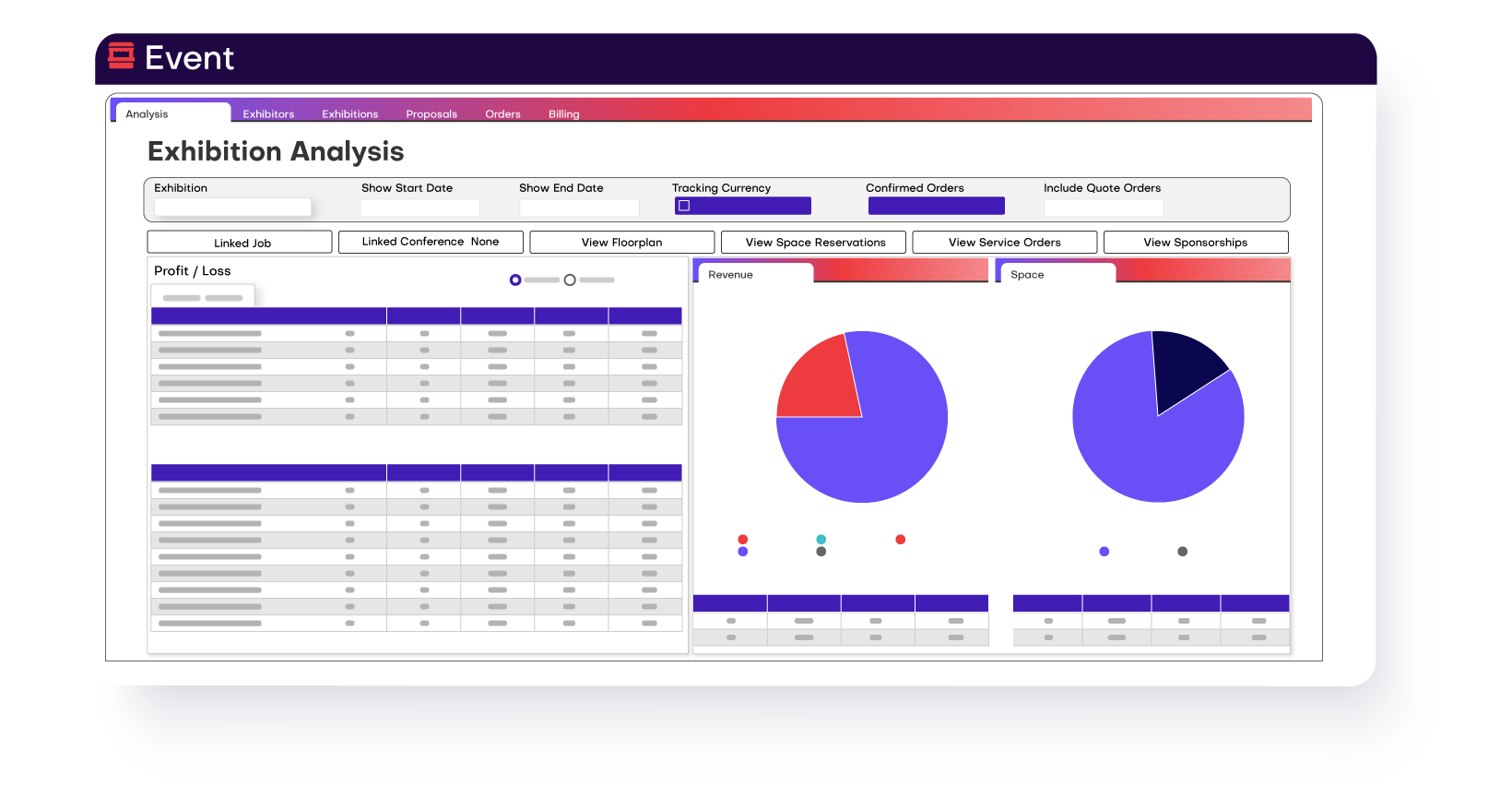The height and width of the screenshot is (786, 1512).
Task: Select the filled first Profit / Loss radio button
Action: click(x=515, y=280)
